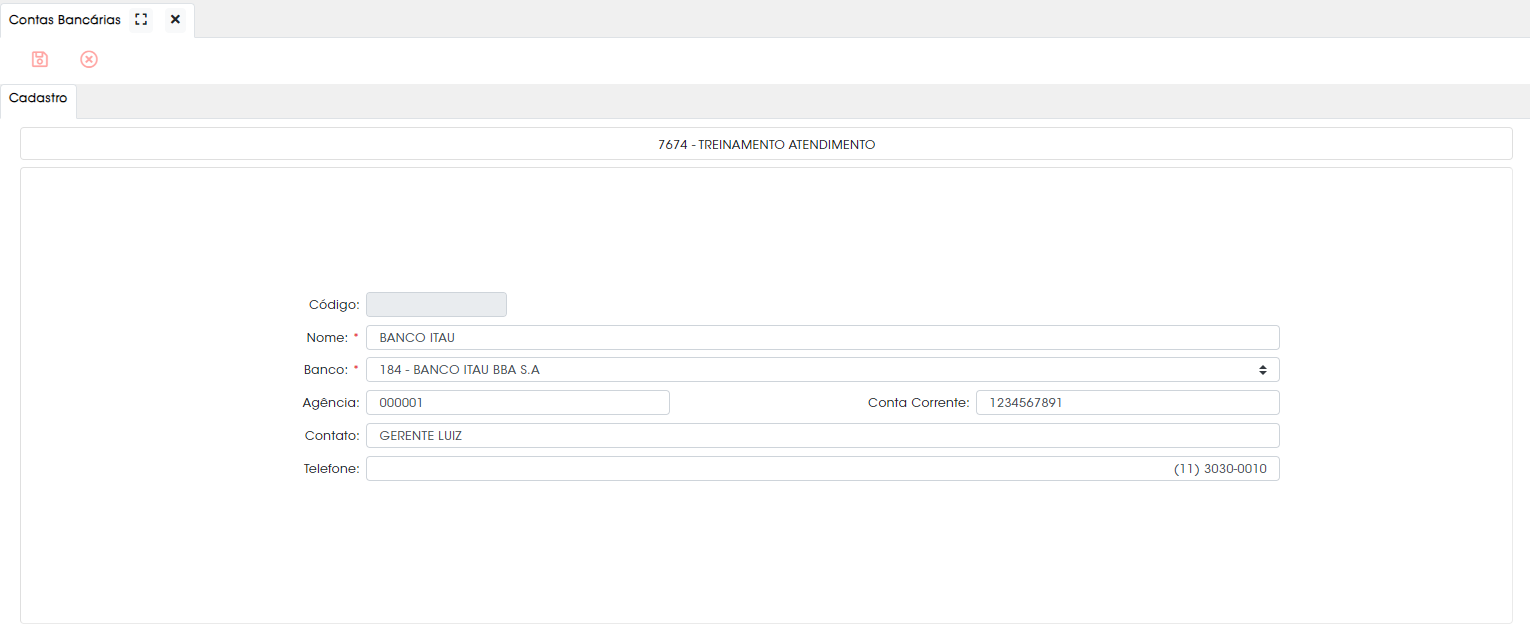Click the Nome input field
The image size is (1530, 634).
[x=822, y=337]
